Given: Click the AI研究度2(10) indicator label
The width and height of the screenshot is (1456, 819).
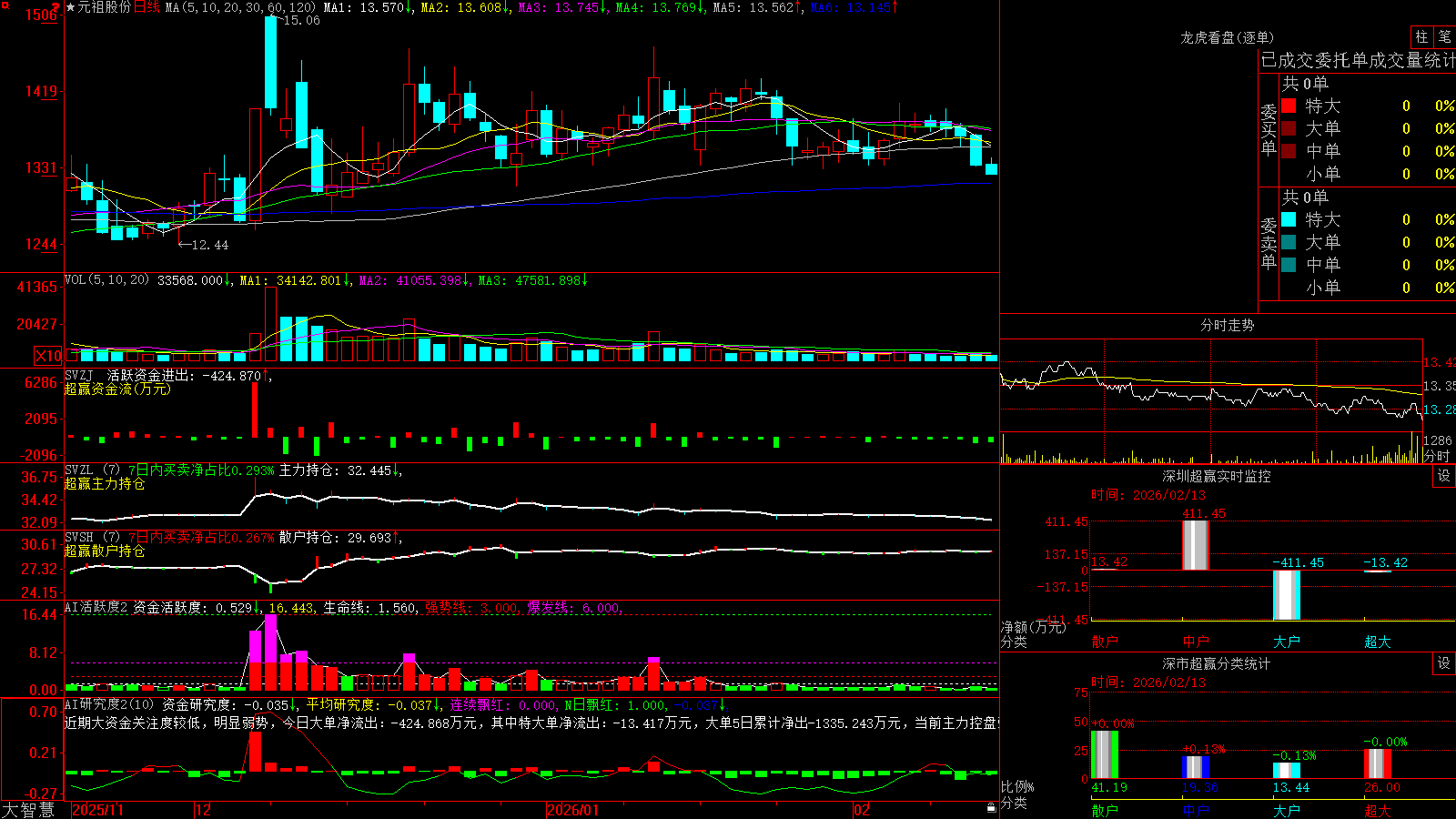Looking at the screenshot, I should (109, 704).
